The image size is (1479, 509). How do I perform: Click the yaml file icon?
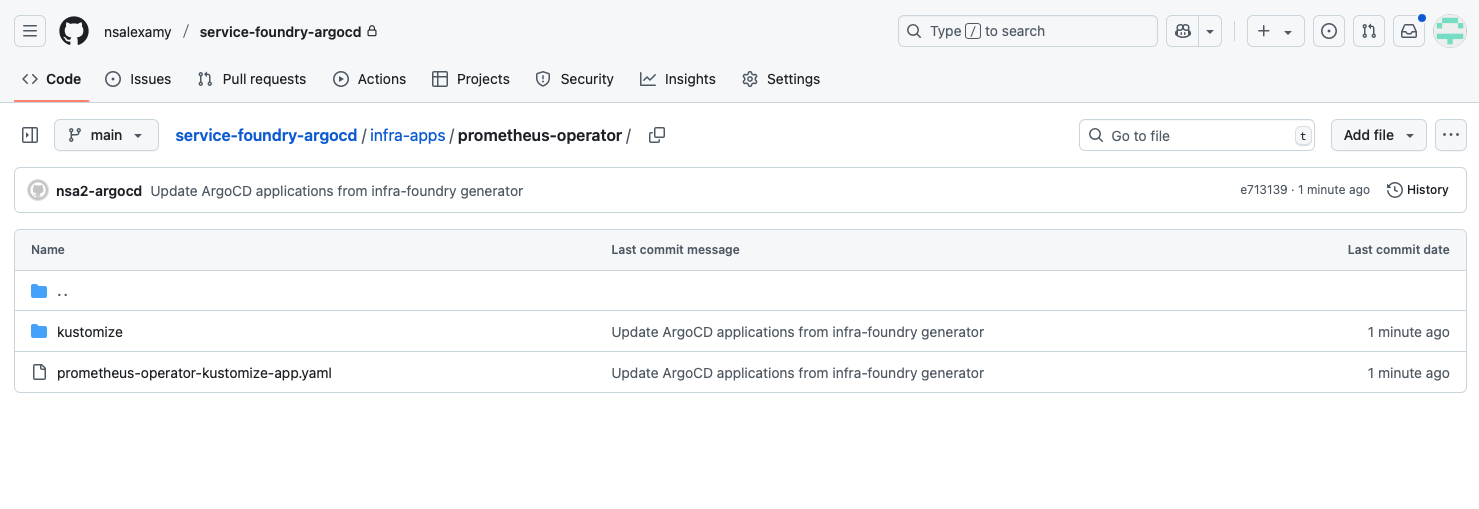pos(39,372)
